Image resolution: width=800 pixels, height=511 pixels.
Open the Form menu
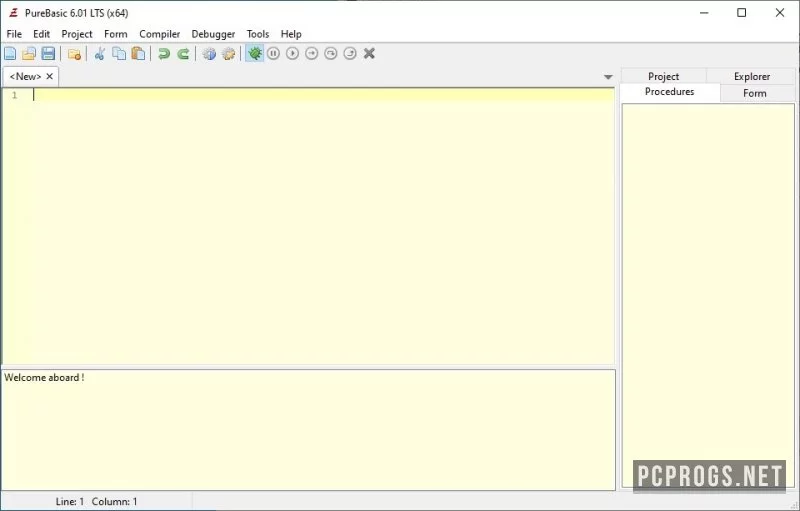(x=116, y=34)
